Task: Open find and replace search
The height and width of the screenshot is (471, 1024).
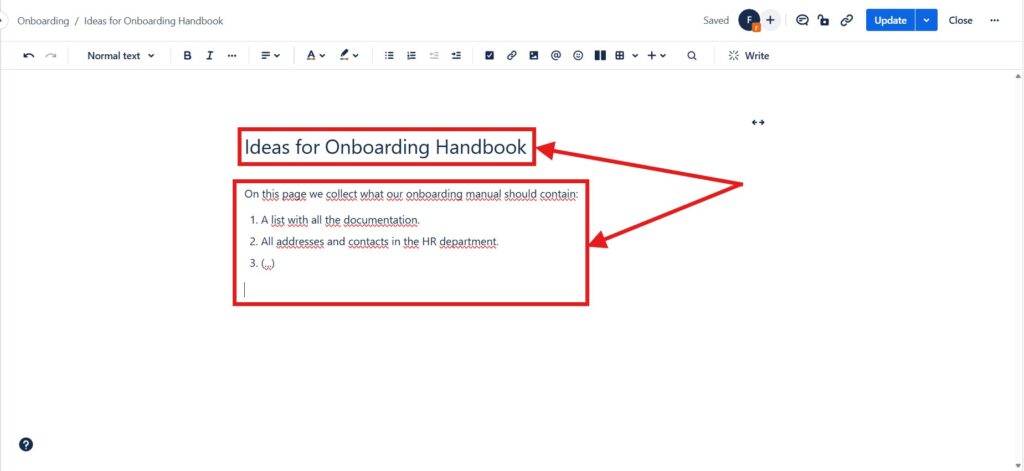Action: tap(692, 56)
